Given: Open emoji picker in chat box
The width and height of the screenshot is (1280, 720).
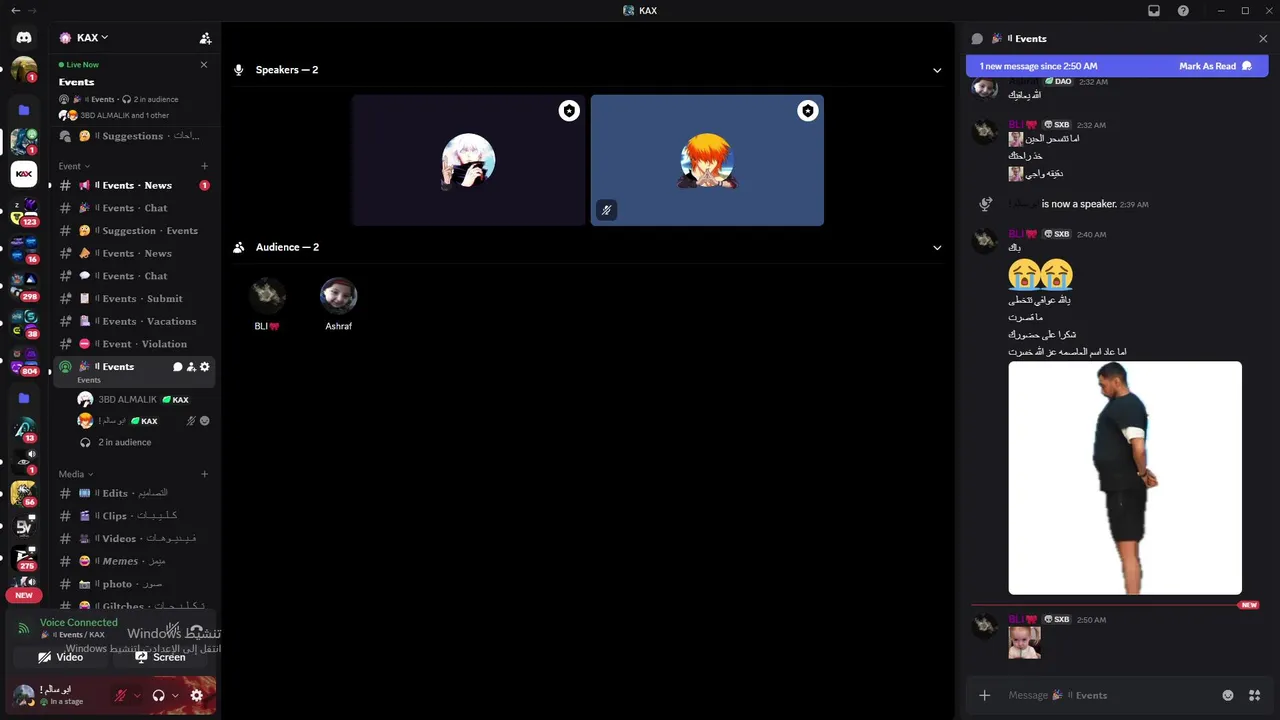Looking at the screenshot, I should [x=1228, y=695].
